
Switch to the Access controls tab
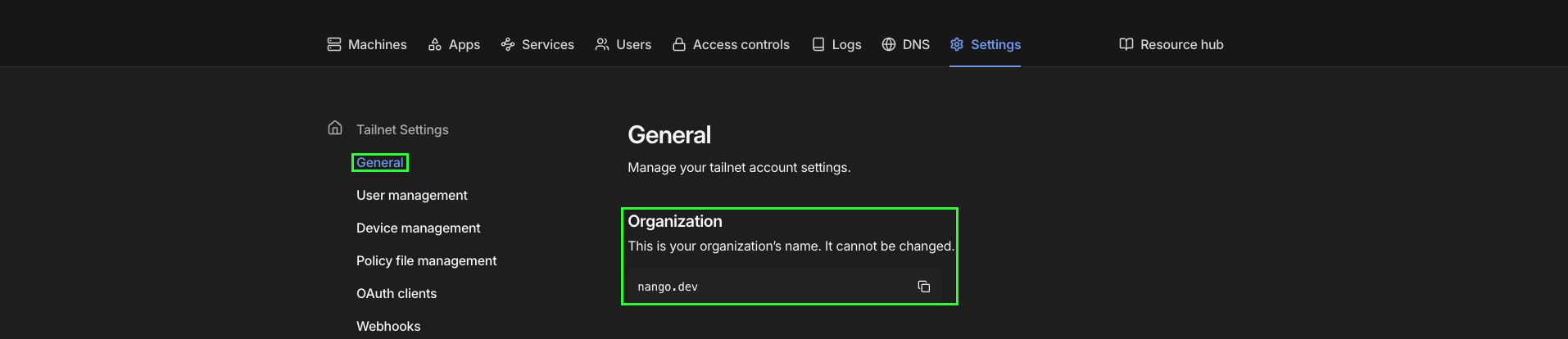(x=731, y=44)
